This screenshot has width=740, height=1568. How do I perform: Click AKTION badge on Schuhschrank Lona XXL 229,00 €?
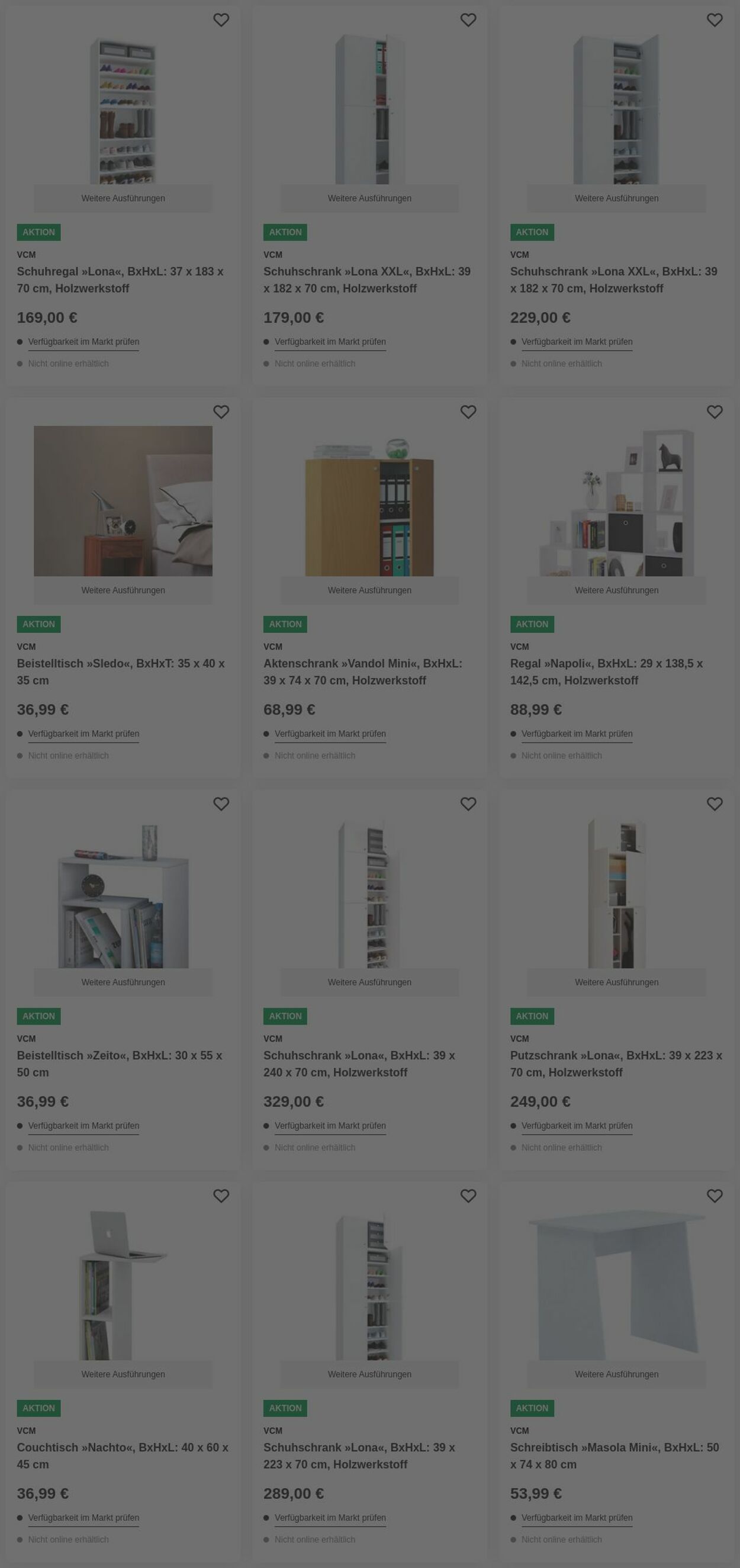pos(532,233)
